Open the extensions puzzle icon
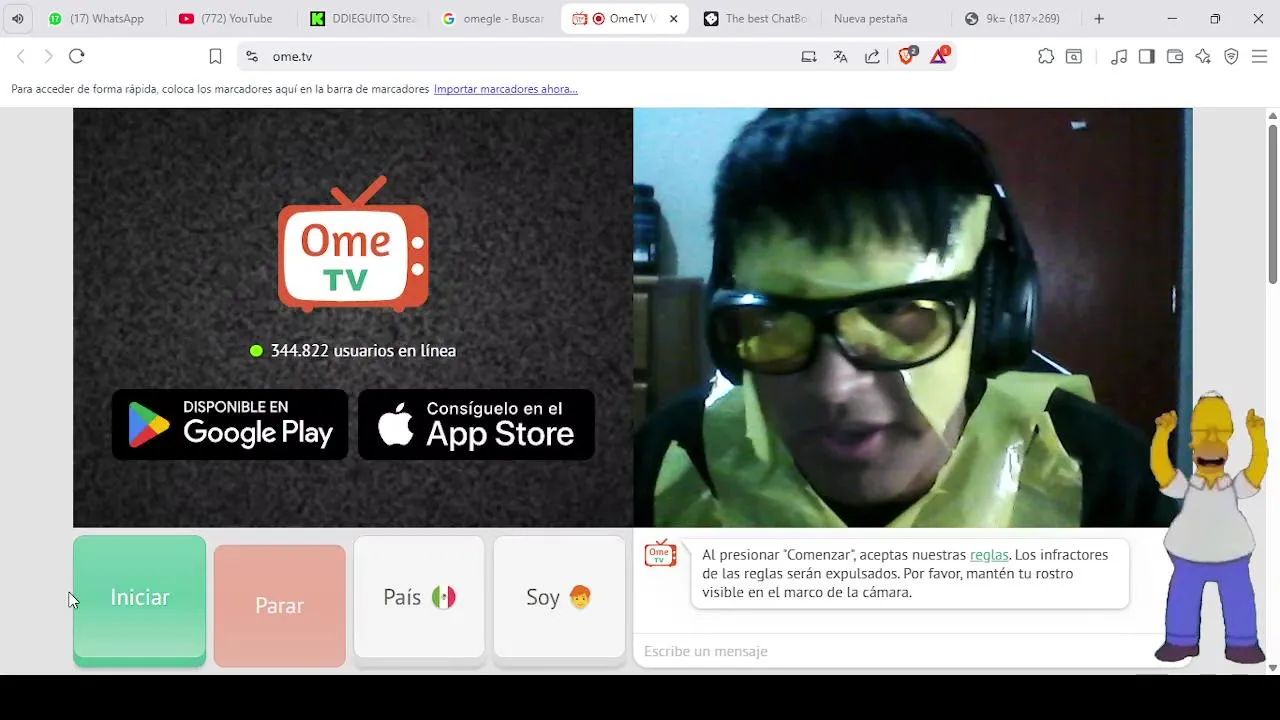Viewport: 1280px width, 720px height. coord(1046,57)
